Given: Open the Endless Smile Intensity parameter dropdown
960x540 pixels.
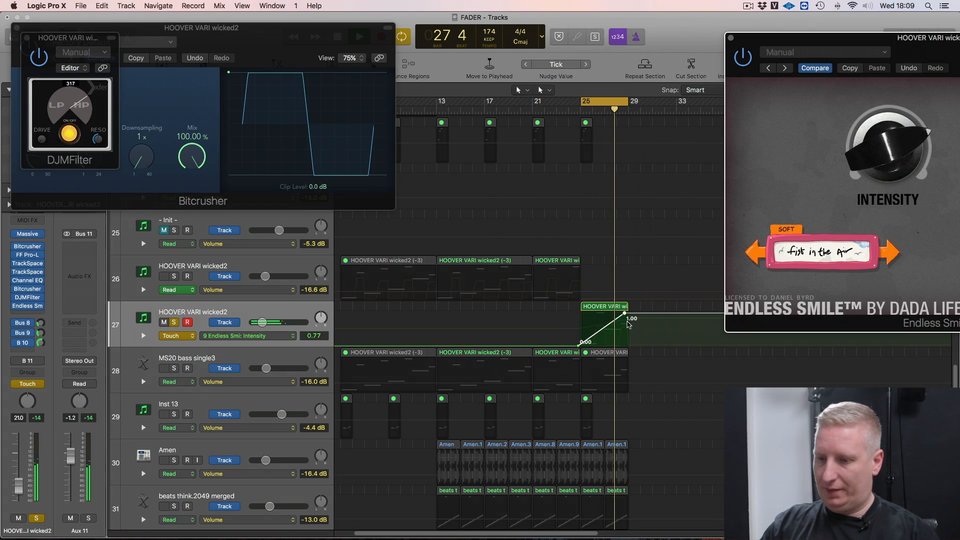Looking at the screenshot, I should point(248,336).
